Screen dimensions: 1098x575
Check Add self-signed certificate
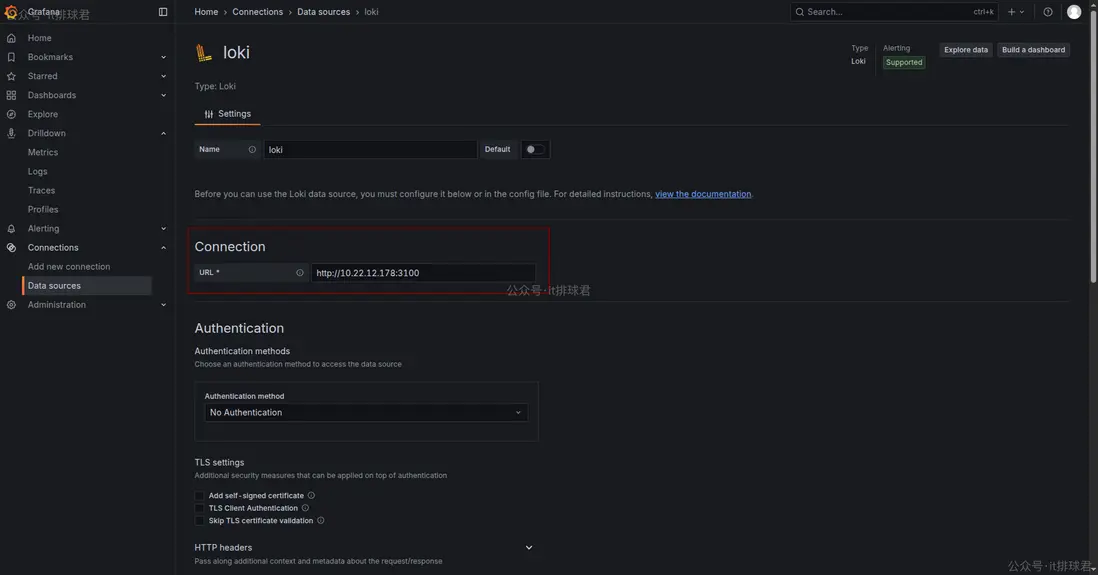[x=200, y=495]
